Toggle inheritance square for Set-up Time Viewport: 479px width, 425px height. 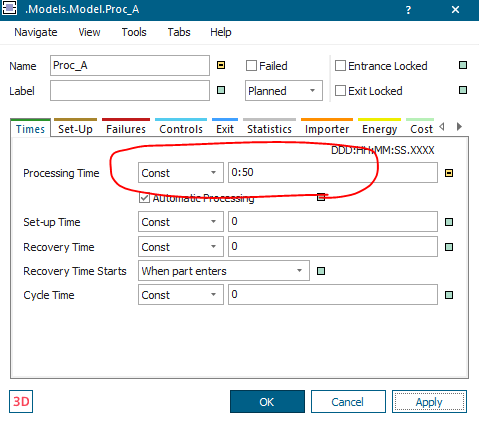[449, 222]
